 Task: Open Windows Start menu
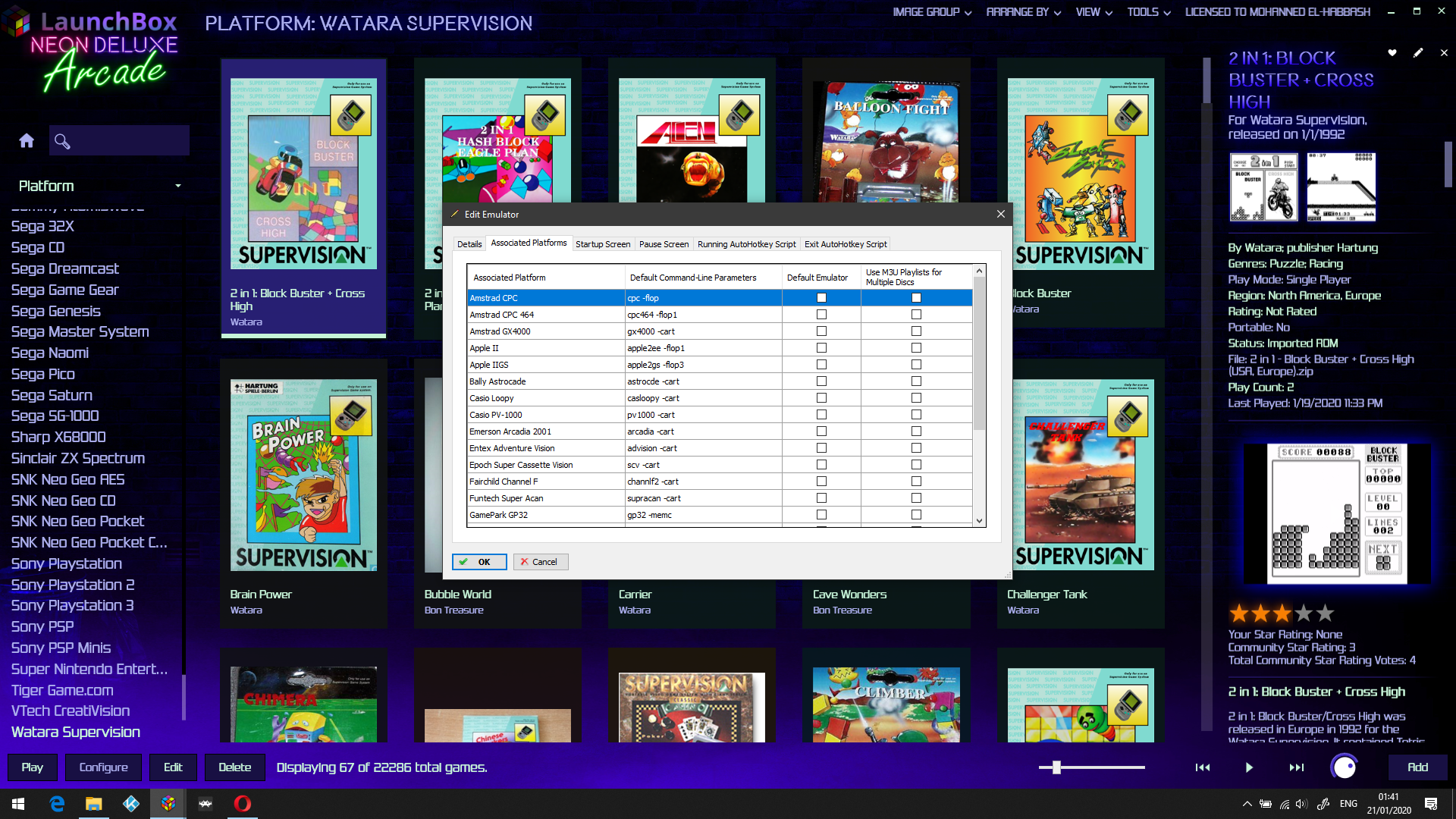coord(18,804)
